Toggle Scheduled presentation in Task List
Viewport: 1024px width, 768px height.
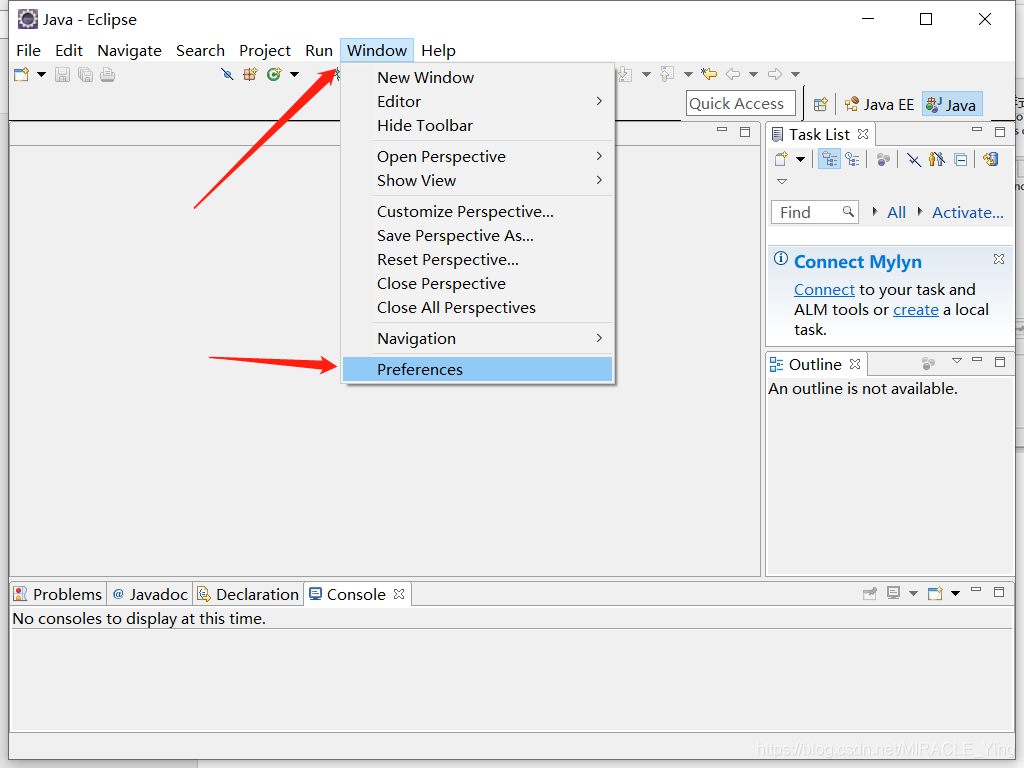coord(852,159)
